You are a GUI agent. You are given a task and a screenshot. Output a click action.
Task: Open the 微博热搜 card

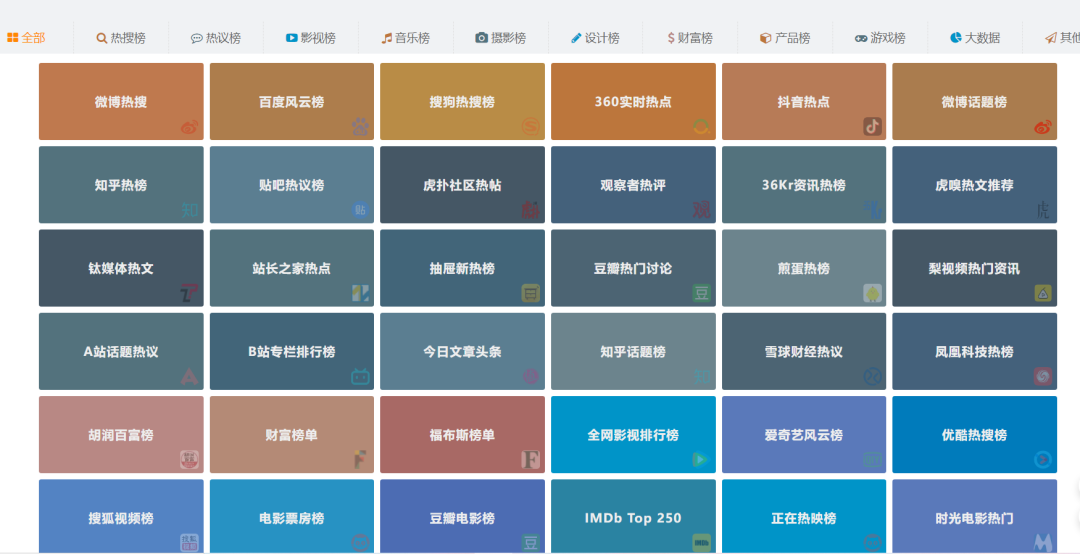[x=121, y=101]
